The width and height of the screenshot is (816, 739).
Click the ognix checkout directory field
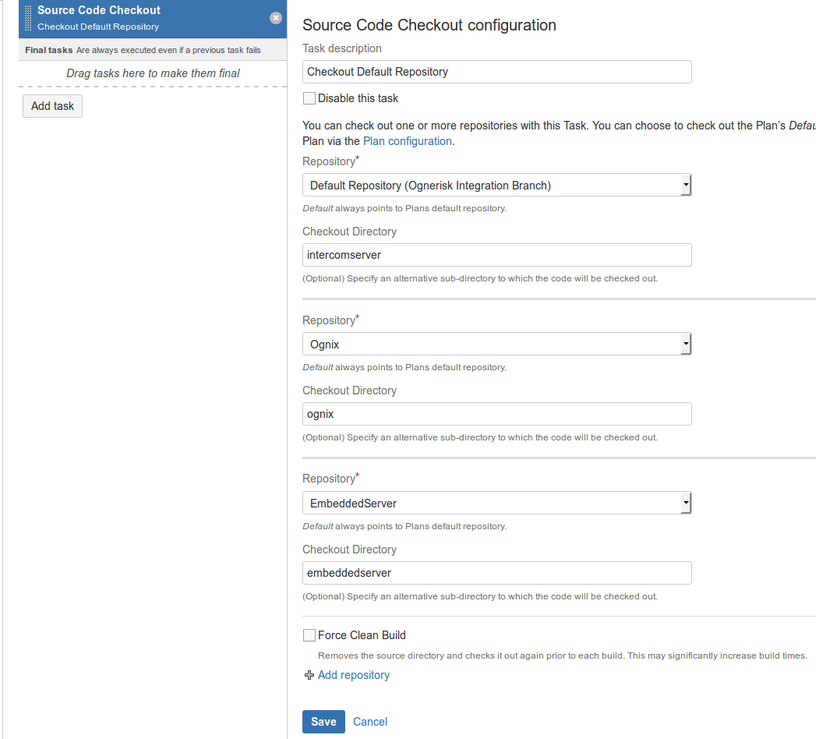496,414
